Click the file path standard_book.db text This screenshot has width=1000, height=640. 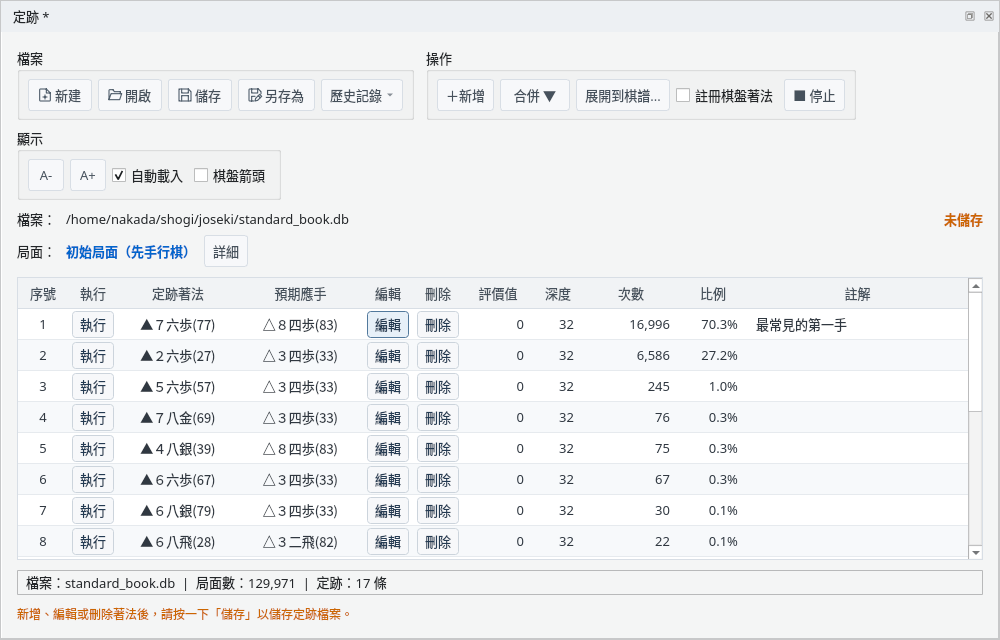[207, 219]
